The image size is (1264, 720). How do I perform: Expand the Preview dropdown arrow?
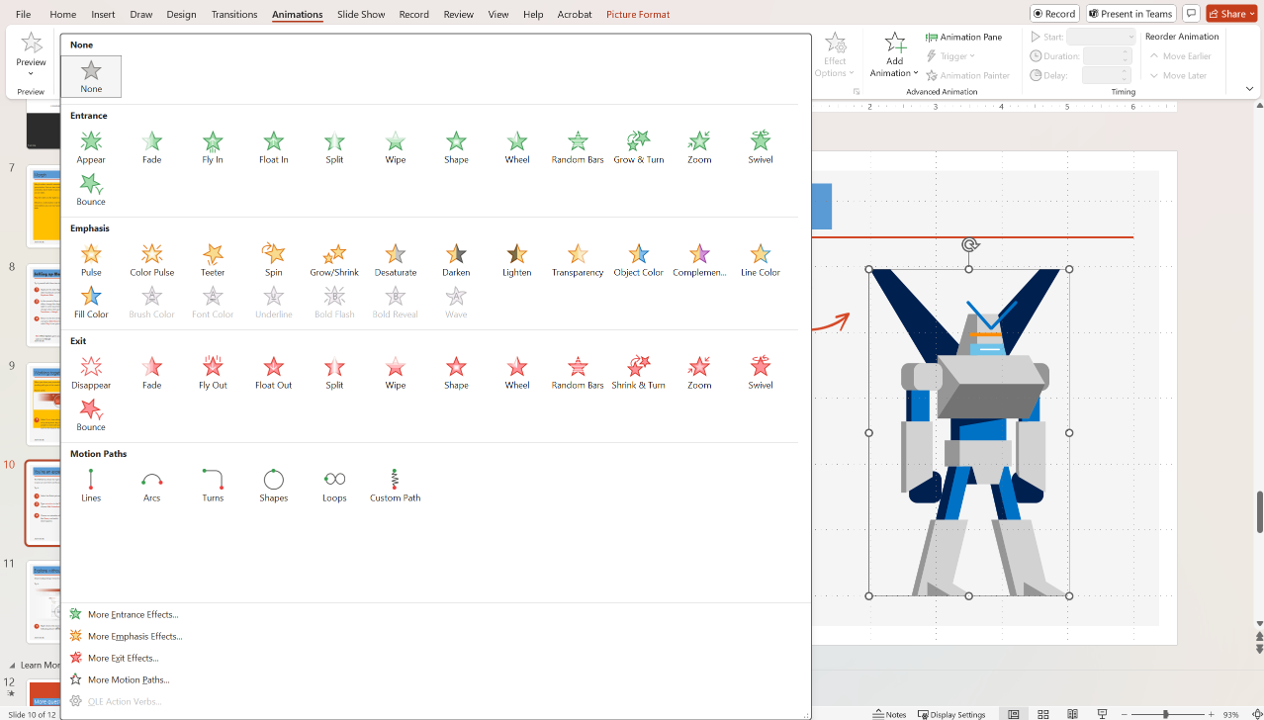tap(31, 73)
